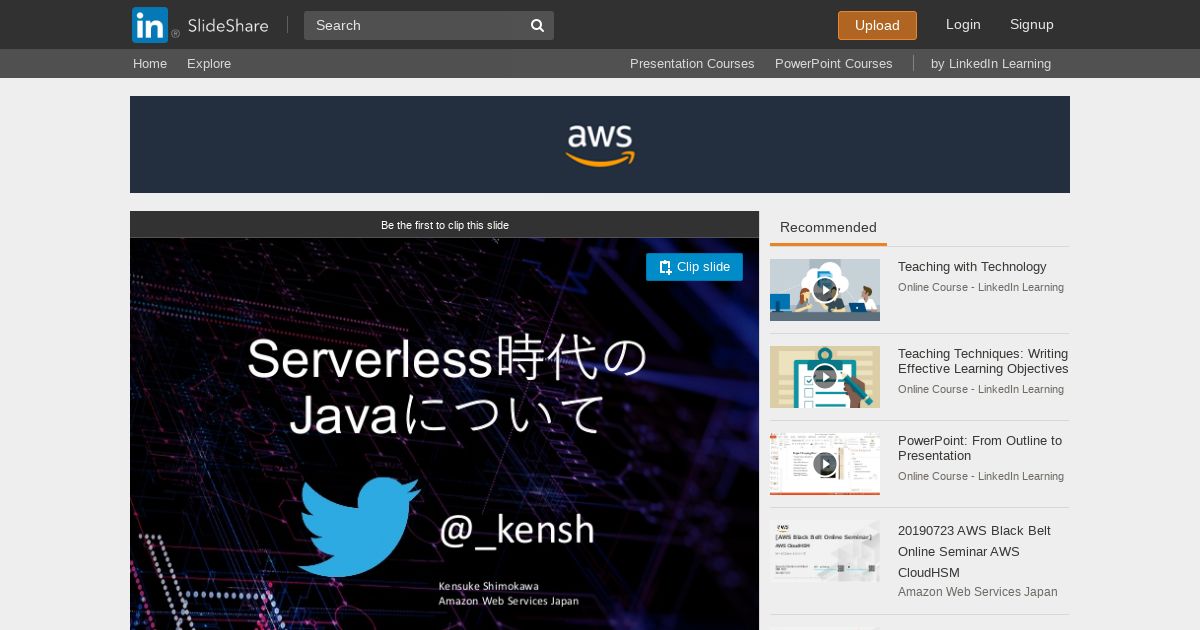Viewport: 1200px width, 630px height.
Task: Open 20190723 AWS Black Belt CloudHSM title
Action: coord(974,551)
